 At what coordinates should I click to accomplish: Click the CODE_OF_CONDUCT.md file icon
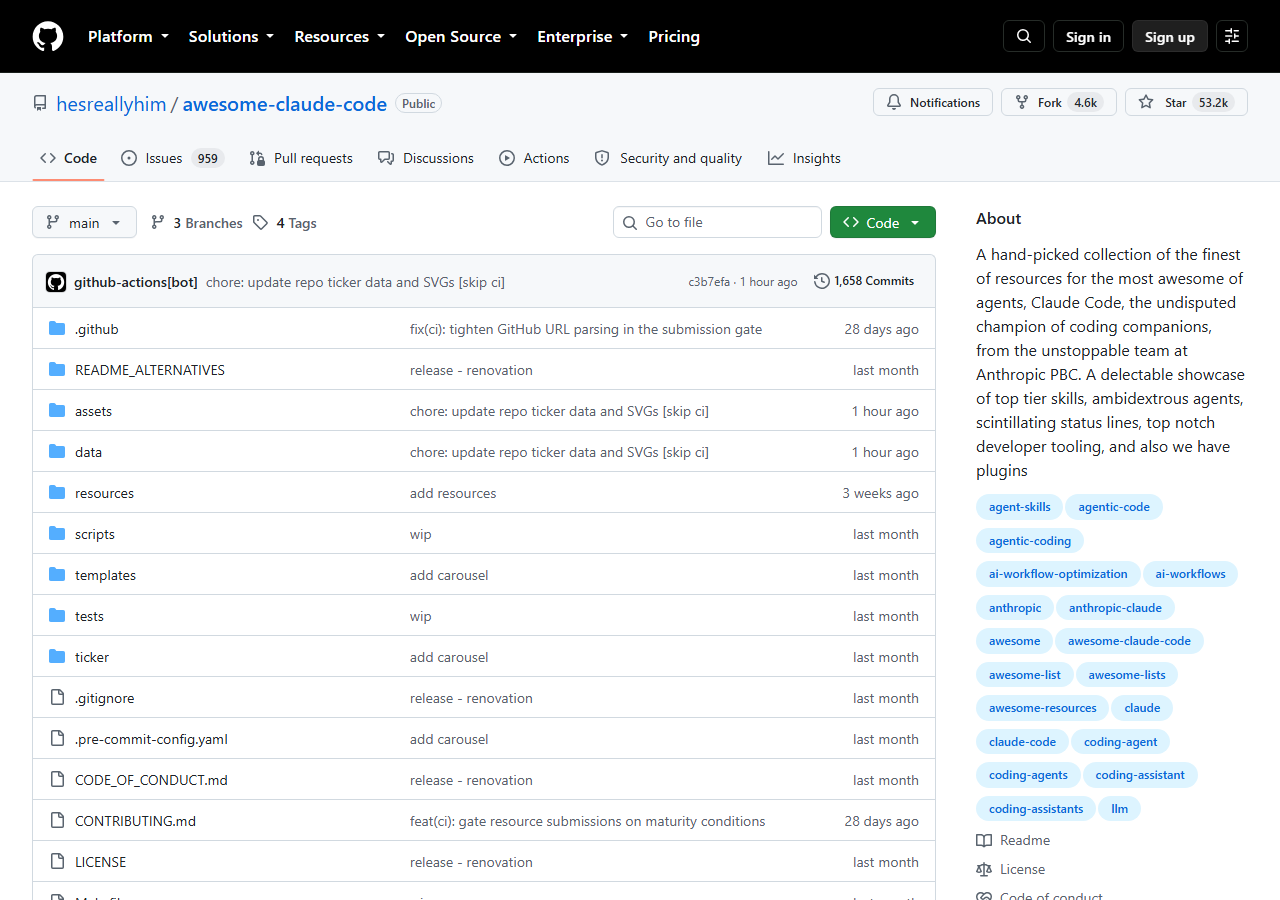point(57,780)
